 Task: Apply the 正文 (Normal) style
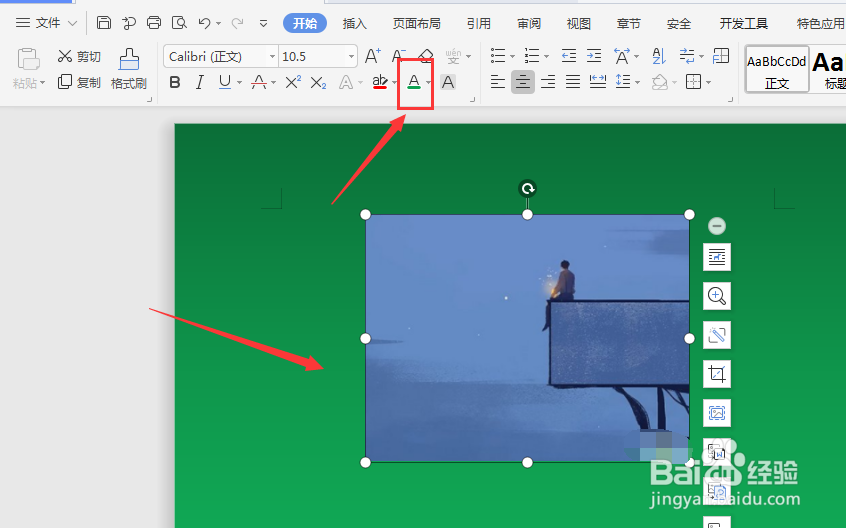[x=777, y=69]
